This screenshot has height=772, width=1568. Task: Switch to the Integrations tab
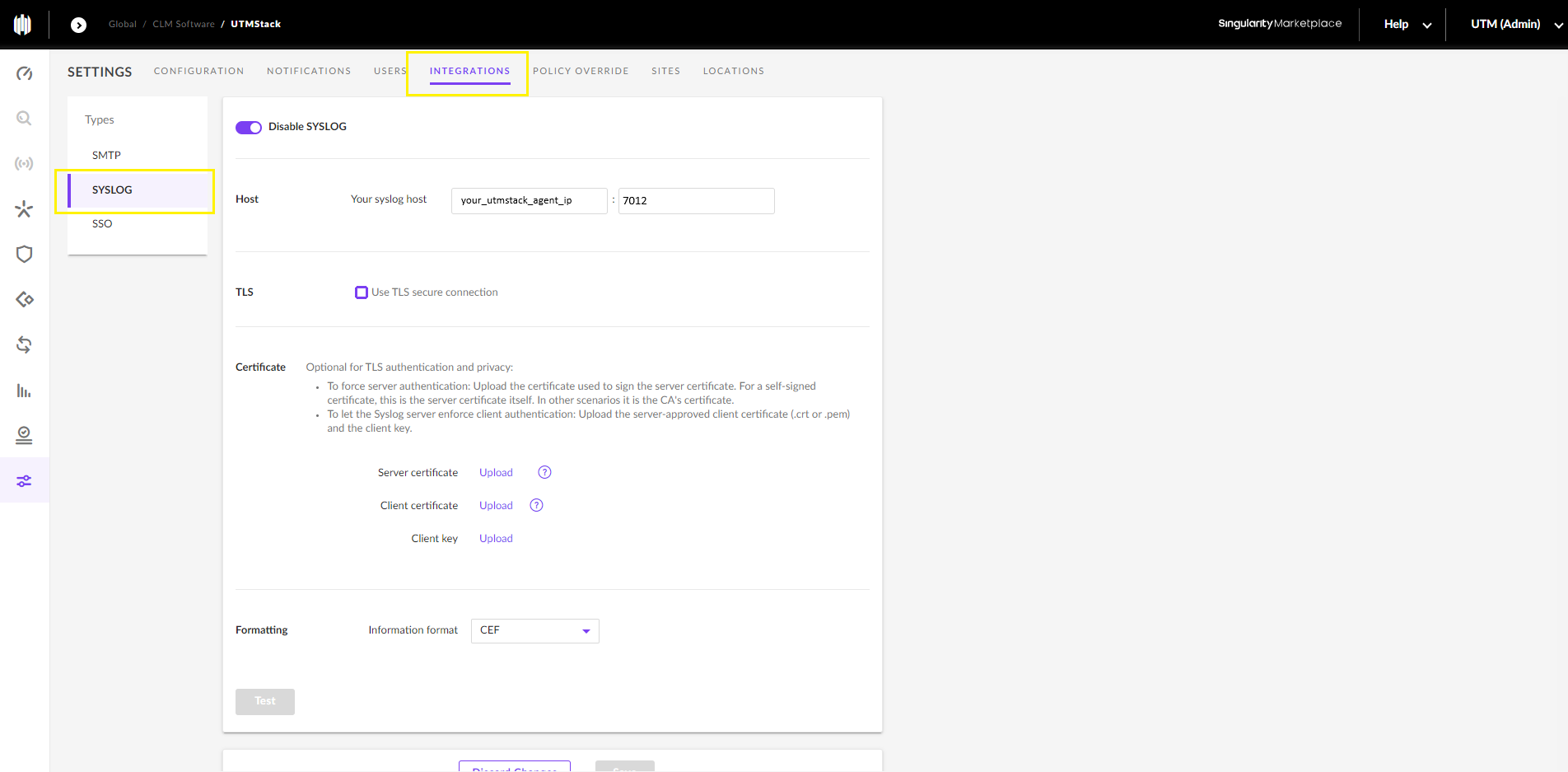pyautogui.click(x=469, y=71)
